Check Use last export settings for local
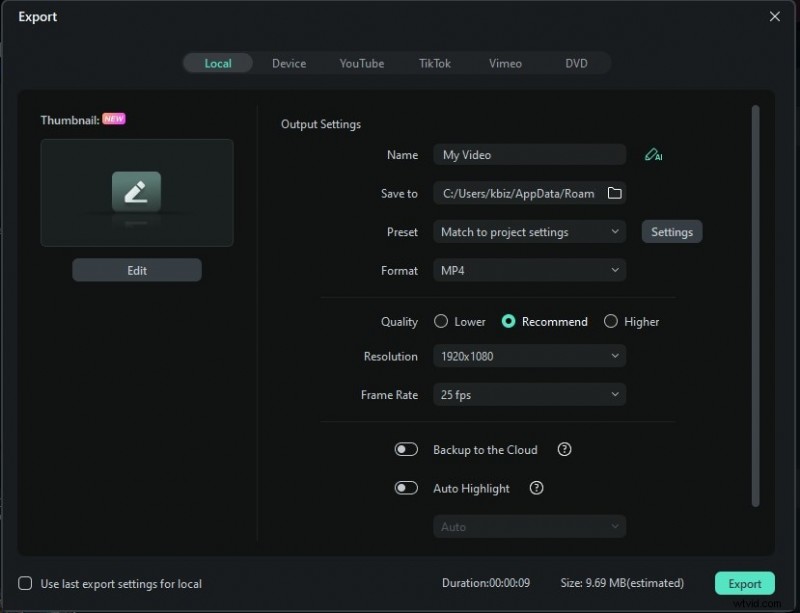This screenshot has width=800, height=613. pyautogui.click(x=25, y=583)
